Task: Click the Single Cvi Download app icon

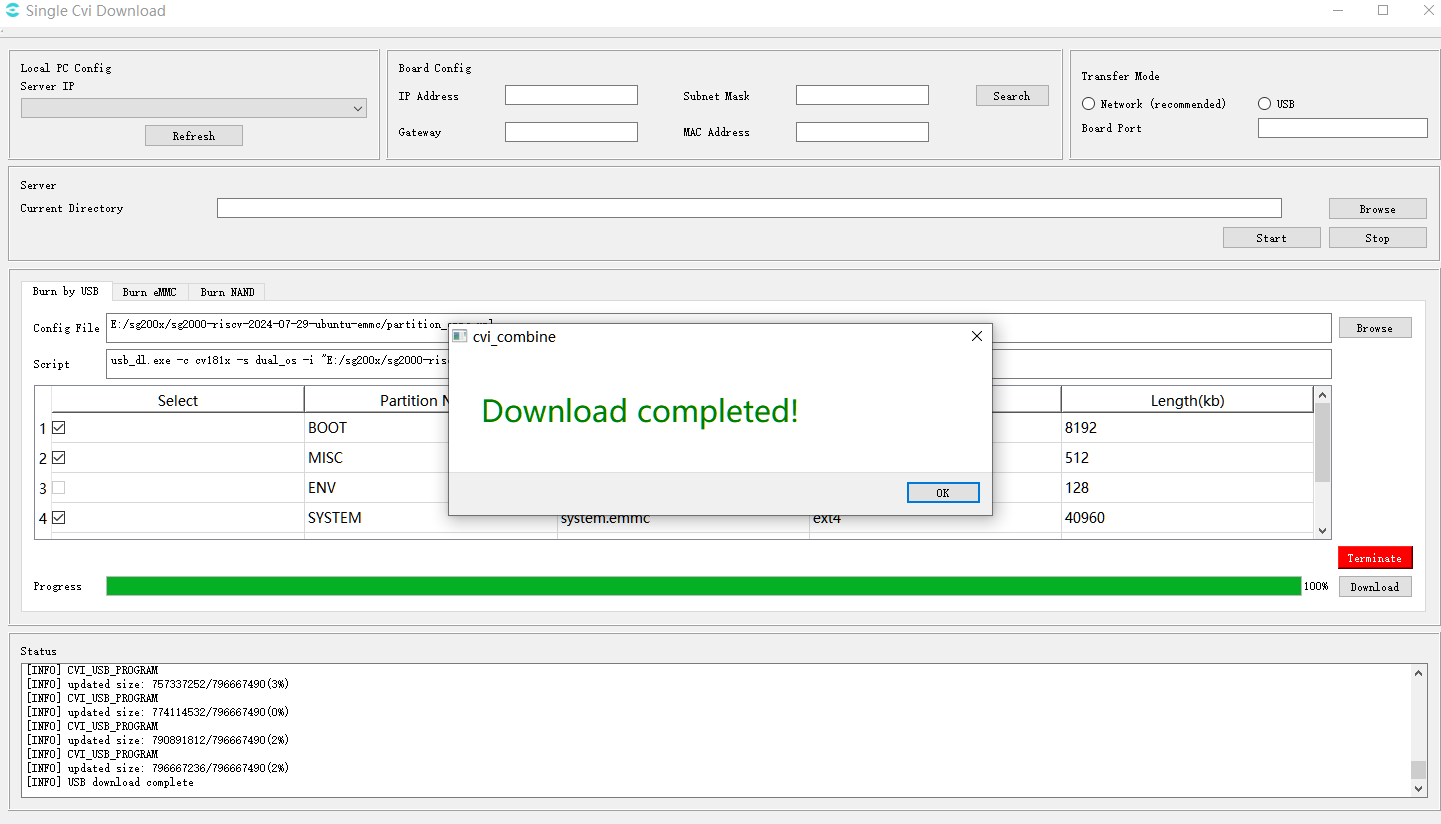Action: (x=12, y=11)
